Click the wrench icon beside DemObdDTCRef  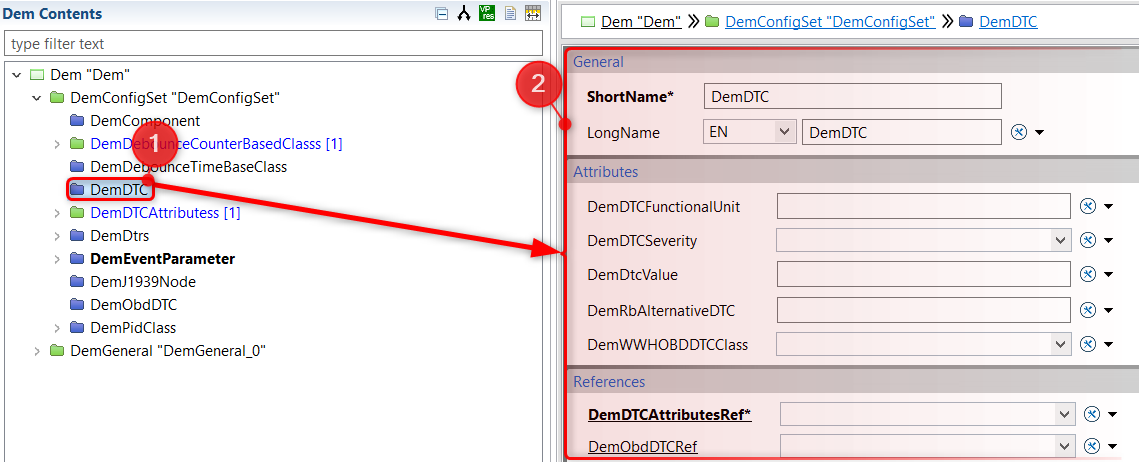tap(1092, 445)
